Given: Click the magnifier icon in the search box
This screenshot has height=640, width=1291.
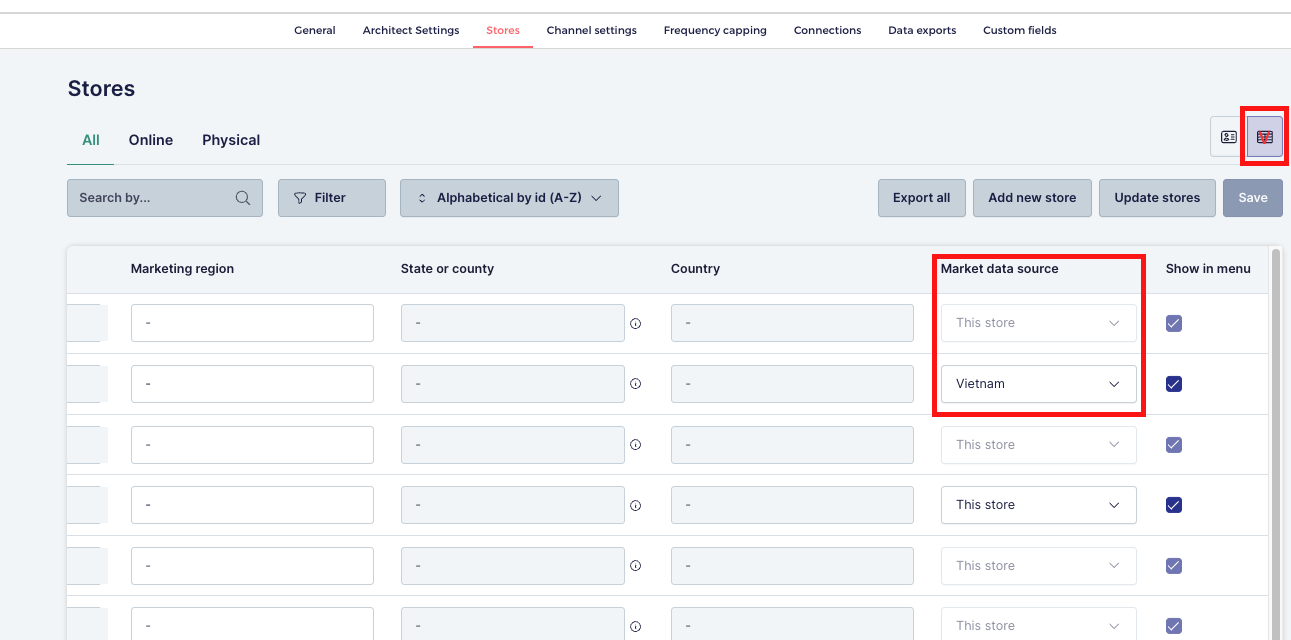Looking at the screenshot, I should [x=243, y=198].
